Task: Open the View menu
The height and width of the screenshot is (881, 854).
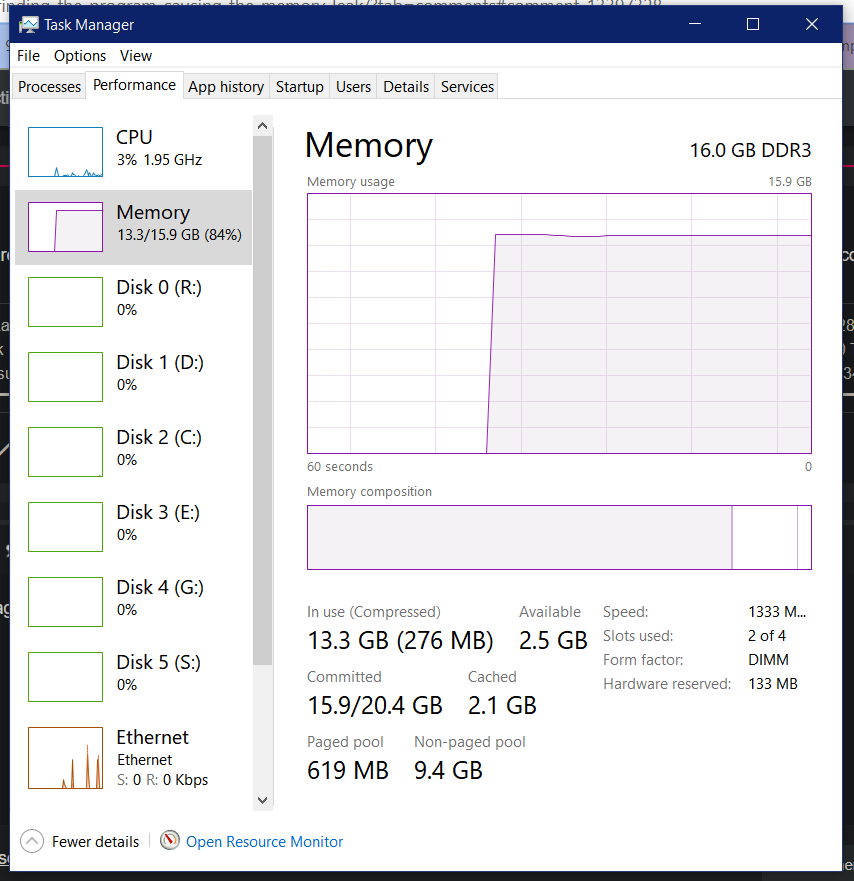Action: point(136,56)
